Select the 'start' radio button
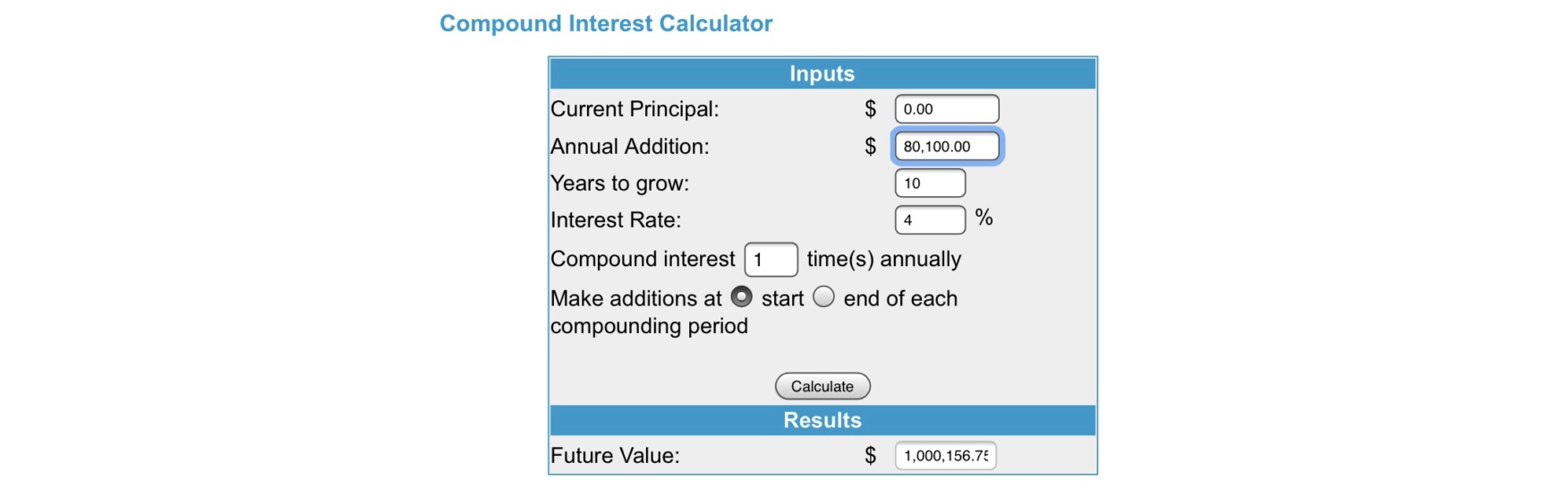Viewport: 1568px width, 489px height. click(x=742, y=296)
